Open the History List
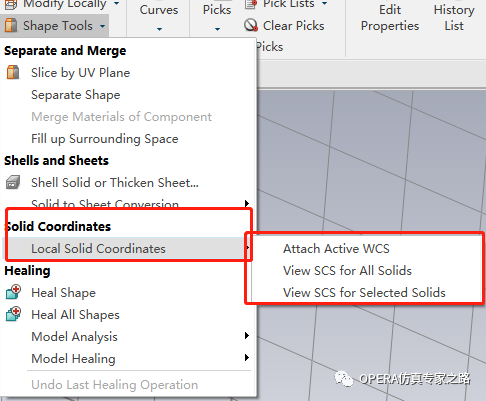This screenshot has height=401, width=486. pyautogui.click(x=454, y=17)
